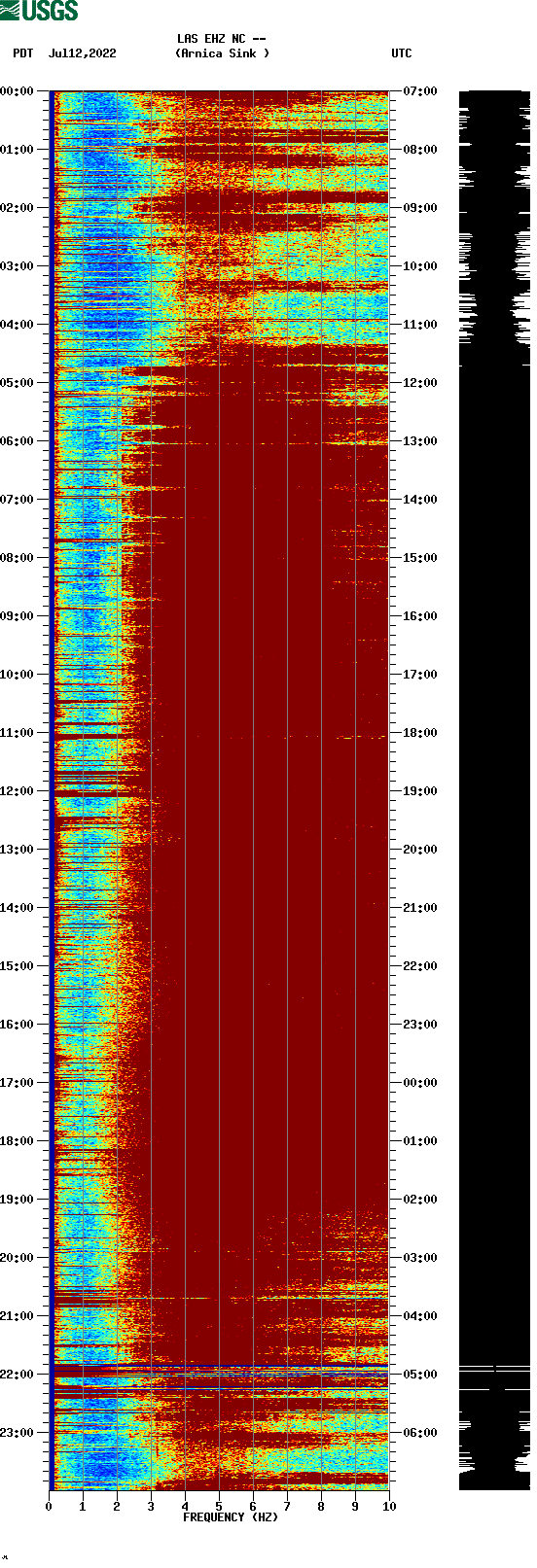Click the 'Jul12,2022' date label
Viewport: 537px width, 1568px height.
pyautogui.click(x=82, y=53)
